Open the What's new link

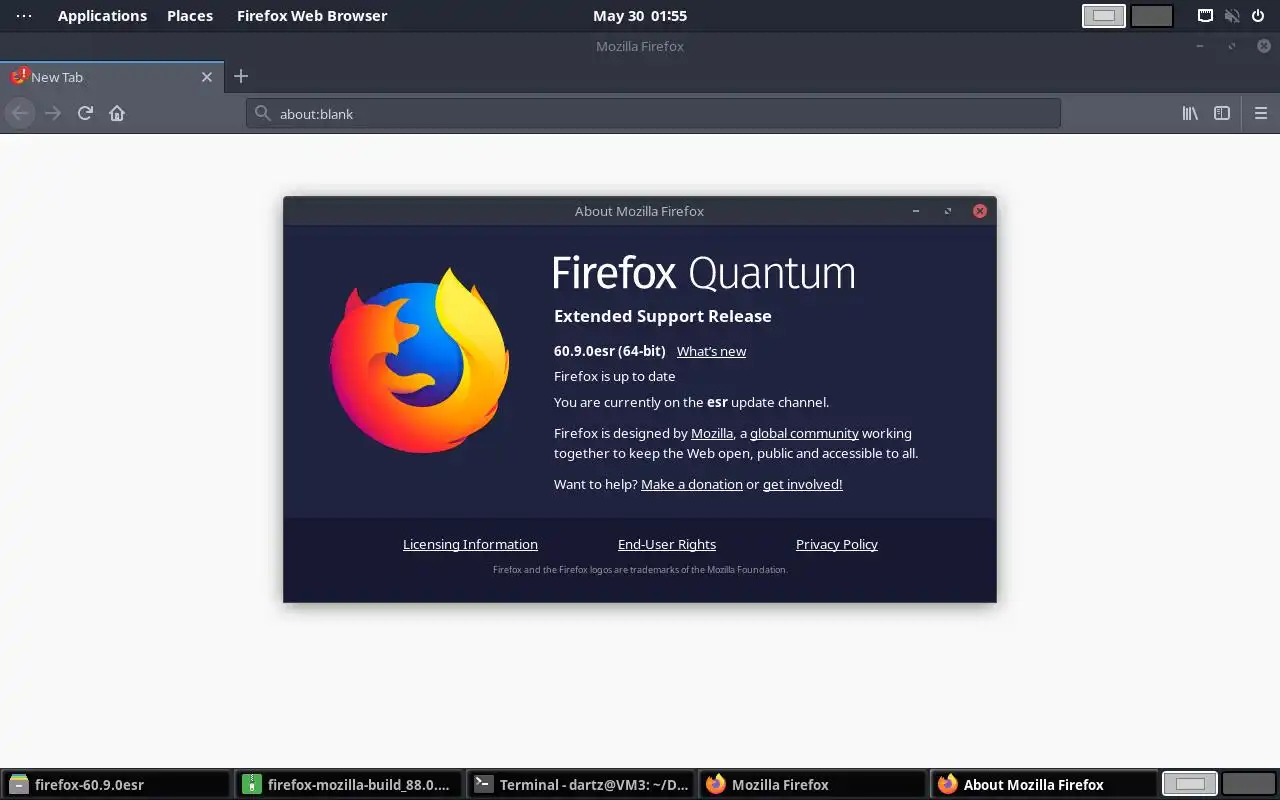point(711,351)
